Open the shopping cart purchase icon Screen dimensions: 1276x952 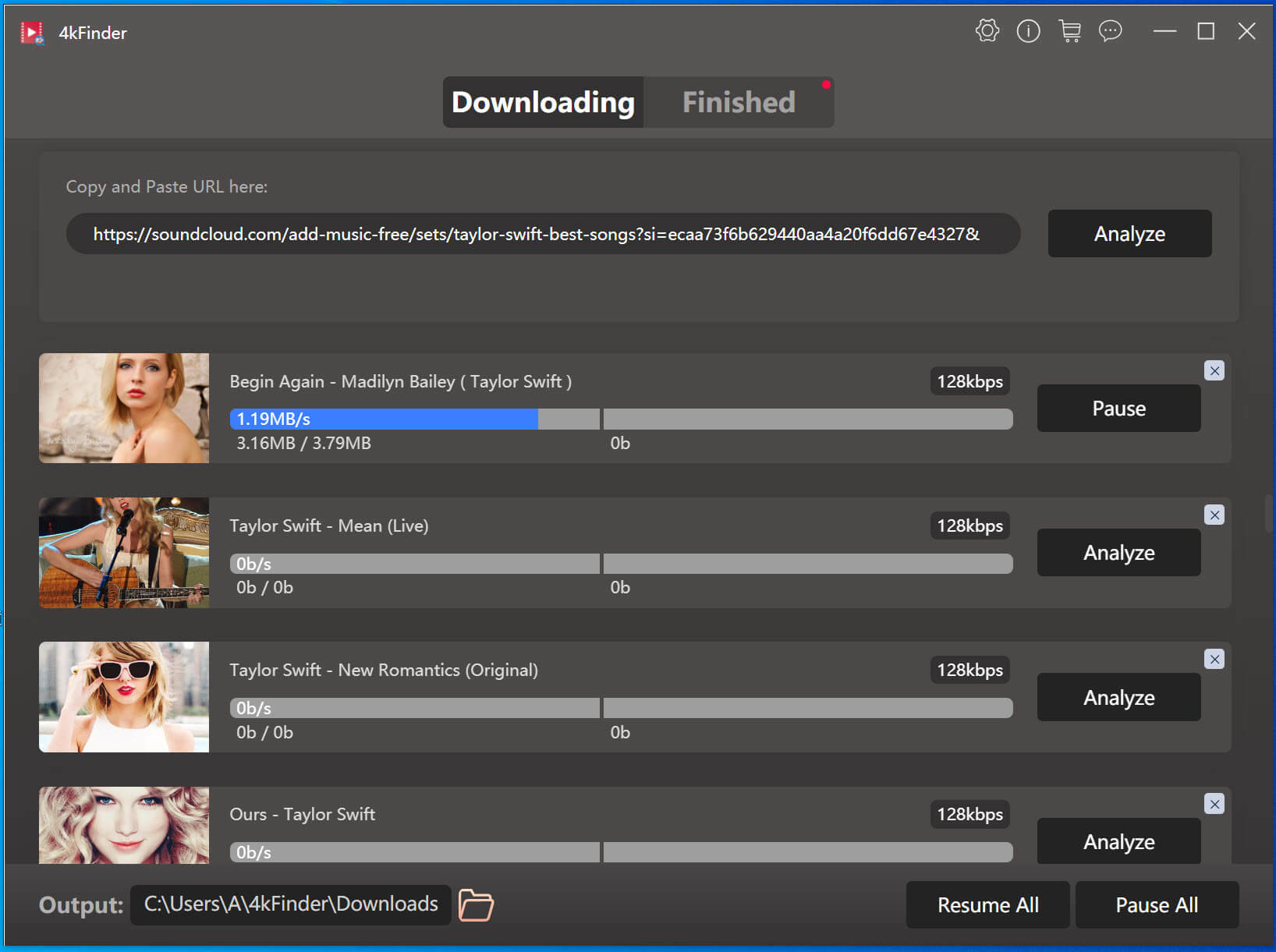(x=1069, y=31)
